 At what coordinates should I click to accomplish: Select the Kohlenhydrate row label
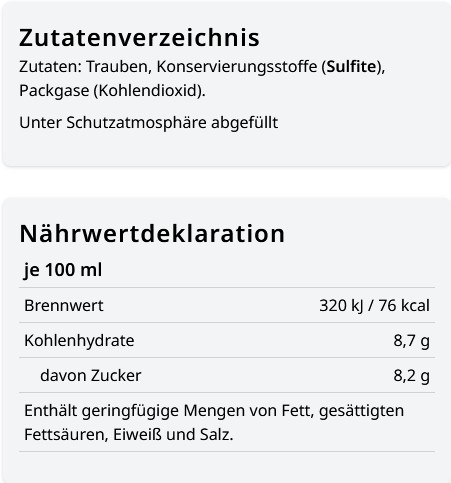click(79, 341)
